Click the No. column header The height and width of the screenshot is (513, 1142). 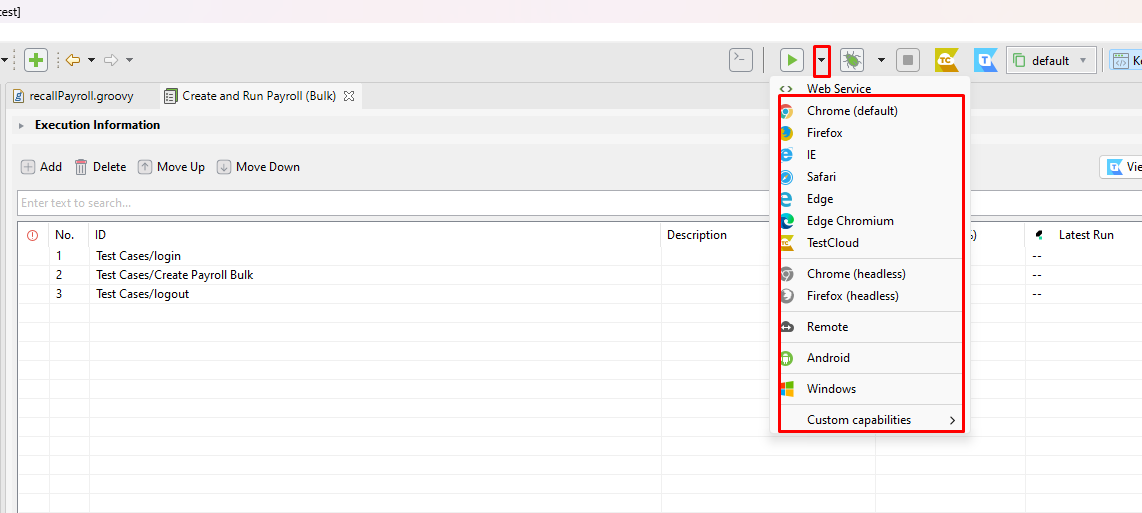pyautogui.click(x=69, y=235)
